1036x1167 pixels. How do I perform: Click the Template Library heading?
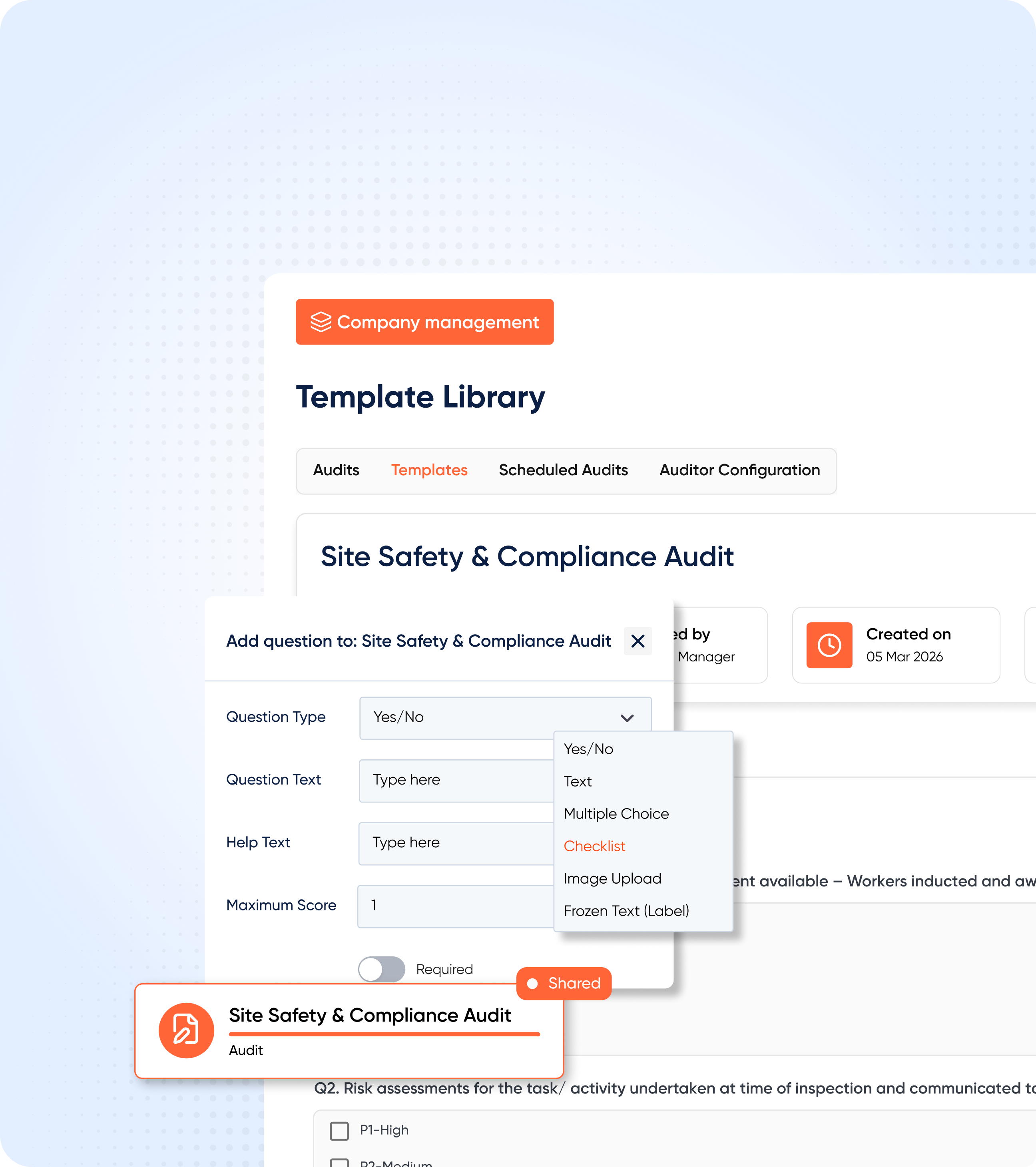pyautogui.click(x=420, y=397)
